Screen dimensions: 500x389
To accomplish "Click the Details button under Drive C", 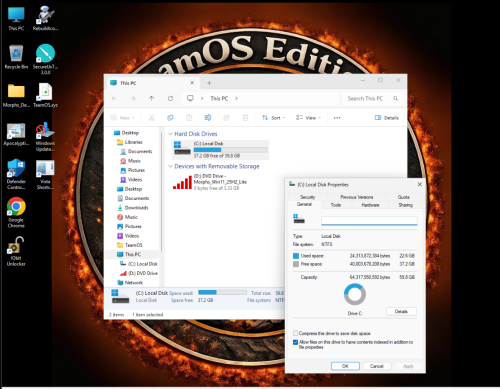I will coord(401,311).
